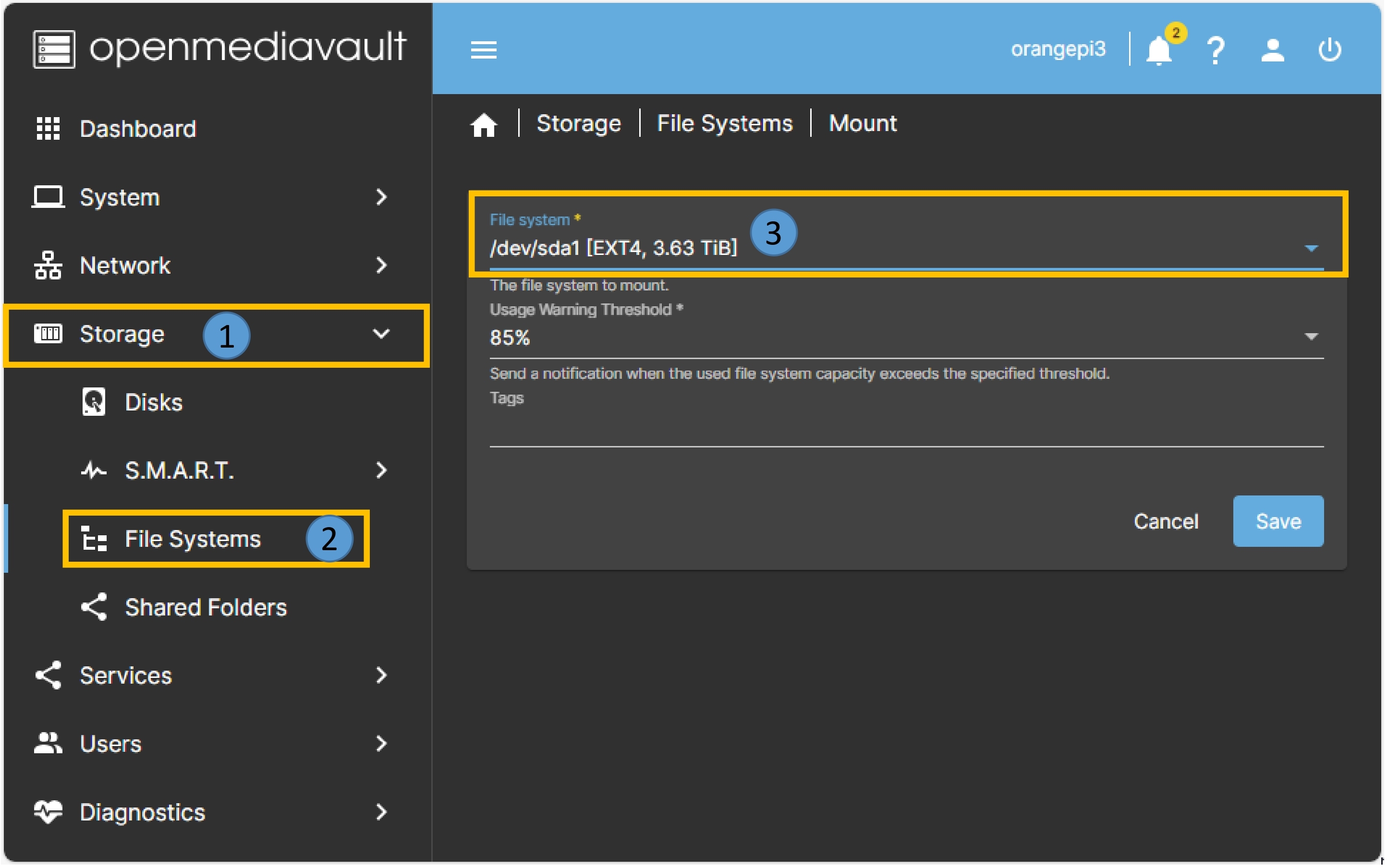Click the Diagnostics heart icon
Image resolution: width=1387 pixels, height=868 pixels.
pos(48,812)
